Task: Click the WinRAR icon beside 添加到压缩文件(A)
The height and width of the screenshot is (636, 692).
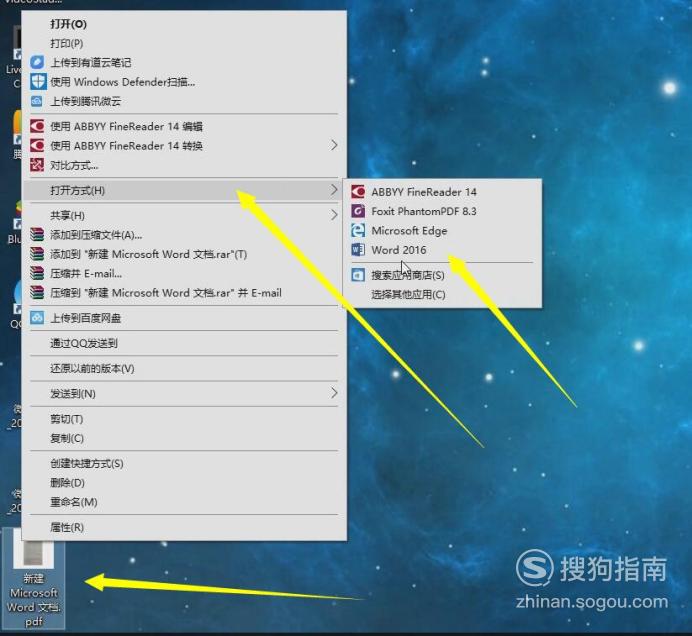Action: [x=37, y=234]
